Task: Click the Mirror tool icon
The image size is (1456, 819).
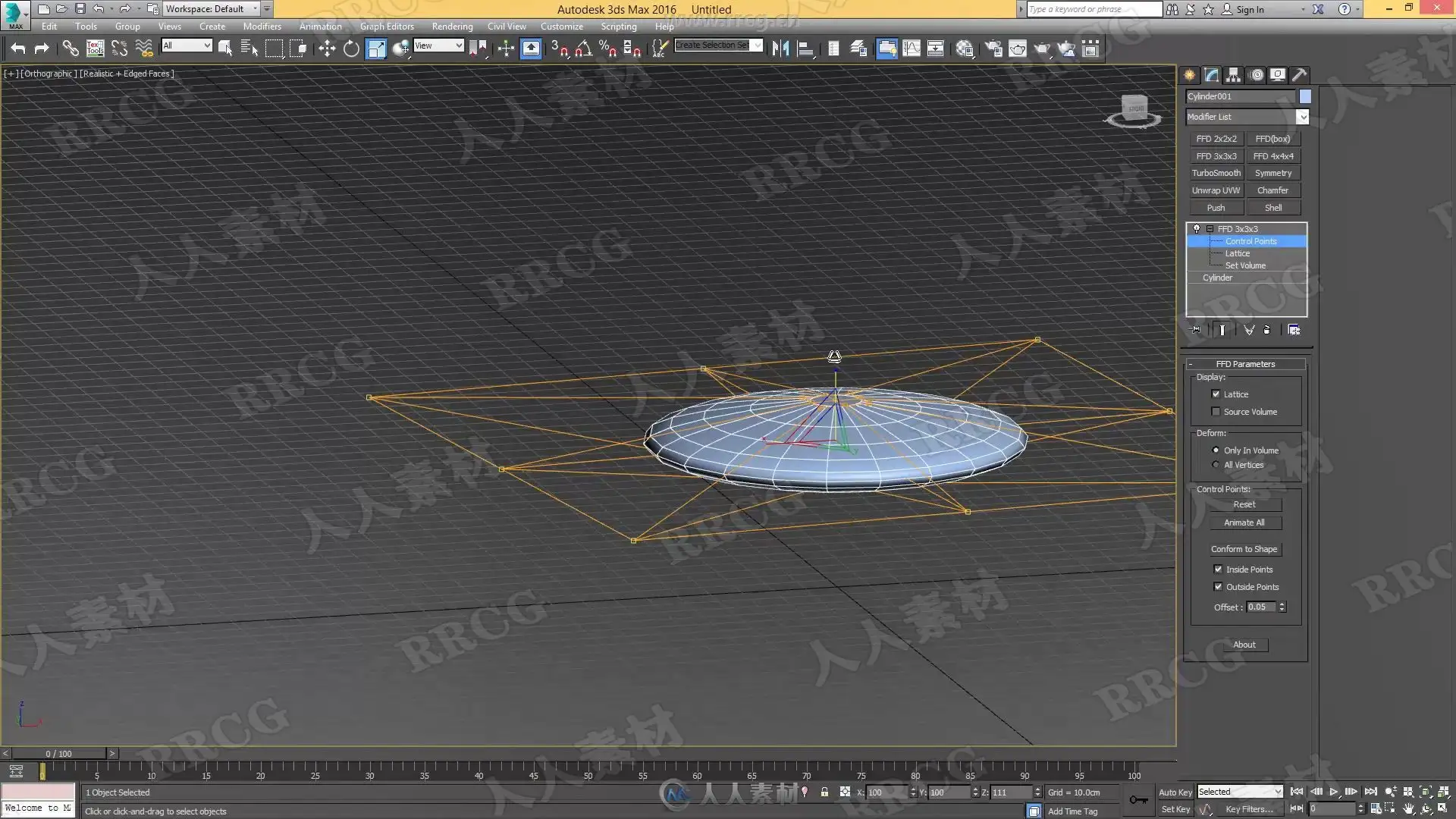Action: pyautogui.click(x=780, y=49)
